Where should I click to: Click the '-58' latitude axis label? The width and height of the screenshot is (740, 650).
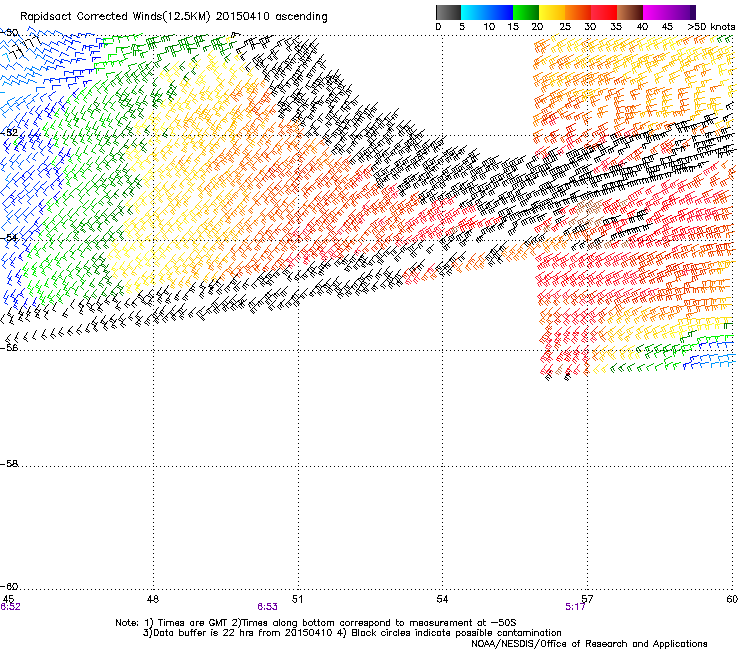[9, 464]
